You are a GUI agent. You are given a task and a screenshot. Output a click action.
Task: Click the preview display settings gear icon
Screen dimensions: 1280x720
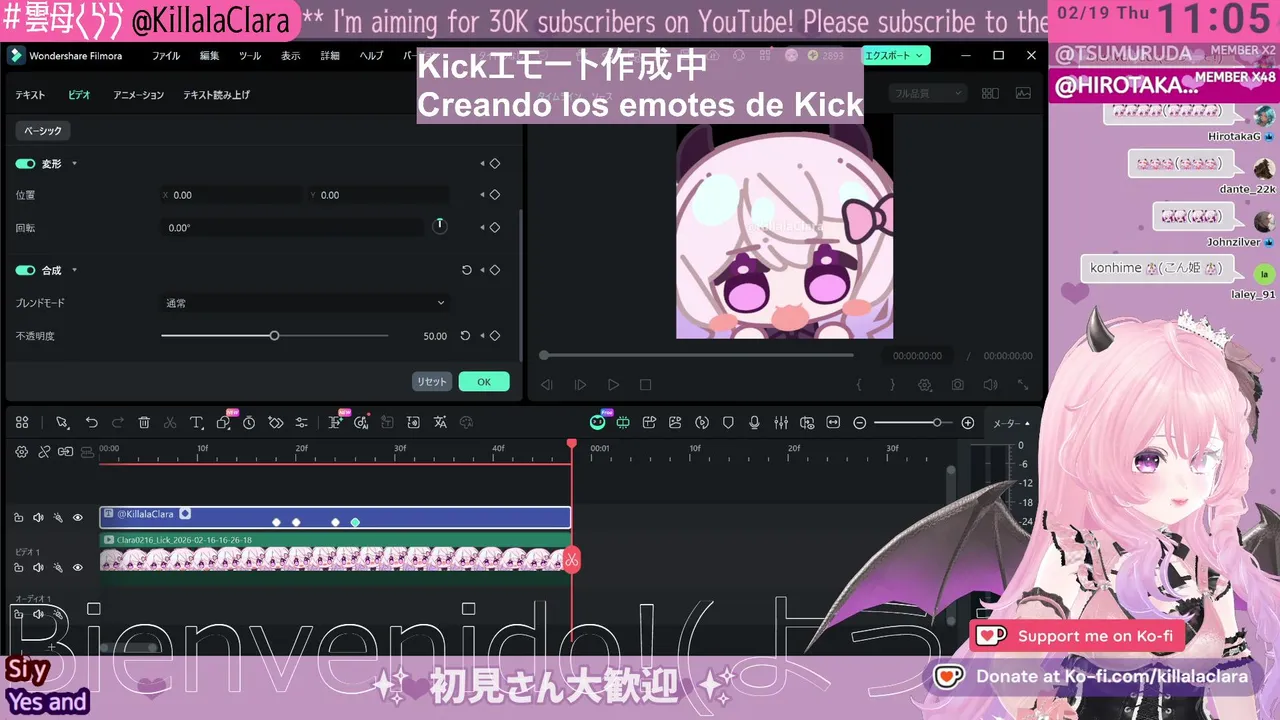coord(925,385)
